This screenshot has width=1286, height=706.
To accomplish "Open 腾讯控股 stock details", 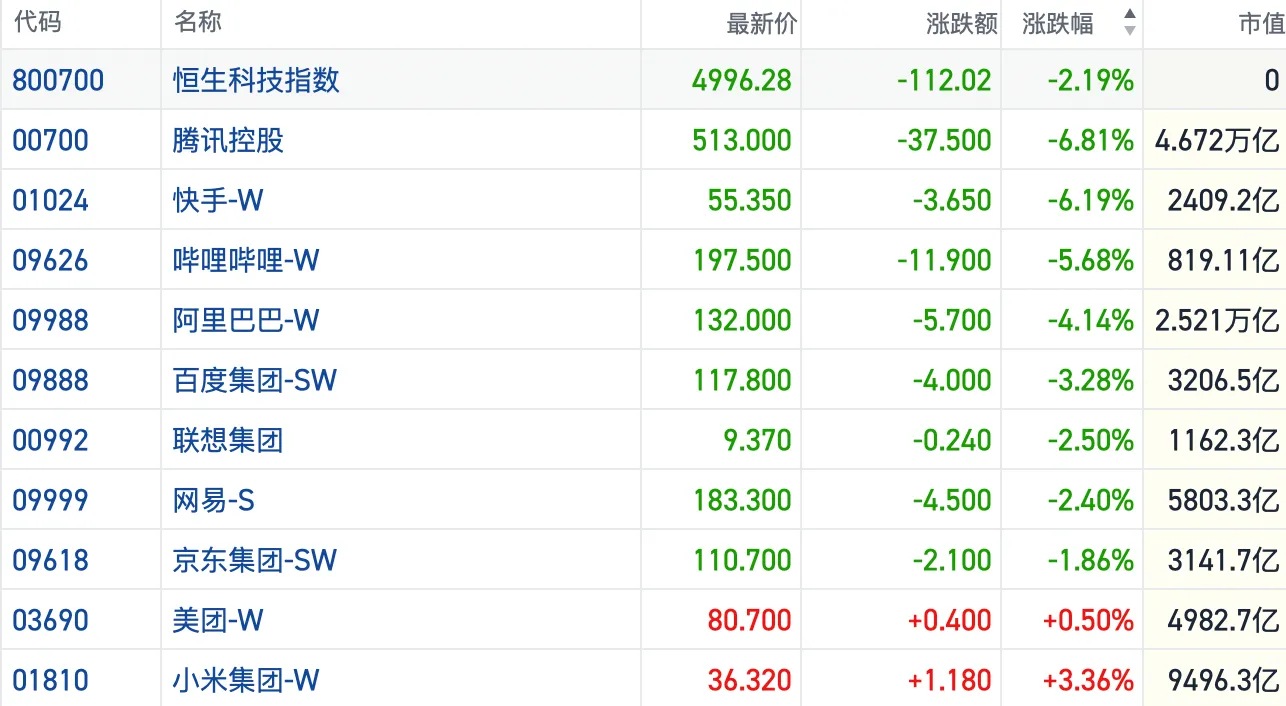I will [228, 140].
